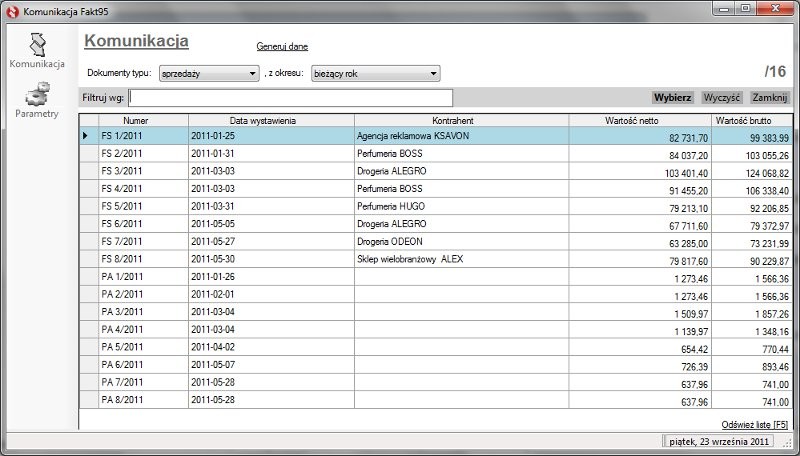Screen dimensions: 800x456
Task: Sort by the Numer column header
Action: (136, 121)
